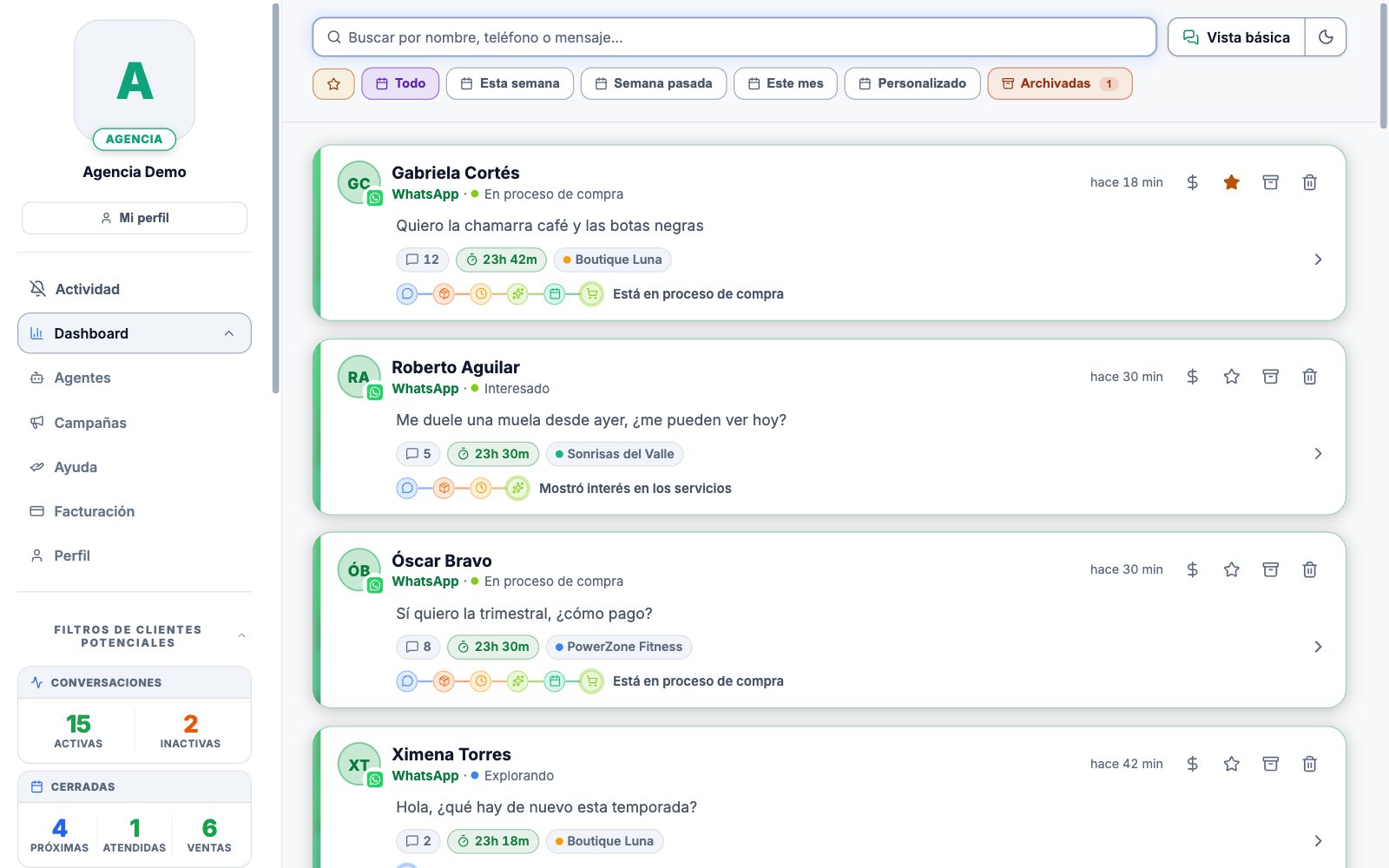Star the Ximena Torres conversation
Image resolution: width=1389 pixels, height=868 pixels.
[1231, 764]
